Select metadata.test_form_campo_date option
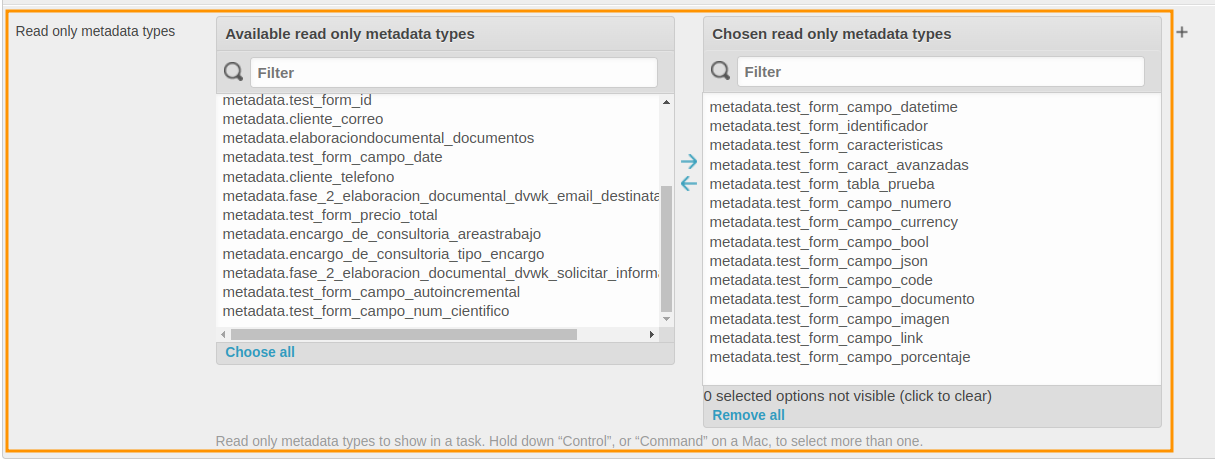This screenshot has width=1215, height=461. pos(332,157)
